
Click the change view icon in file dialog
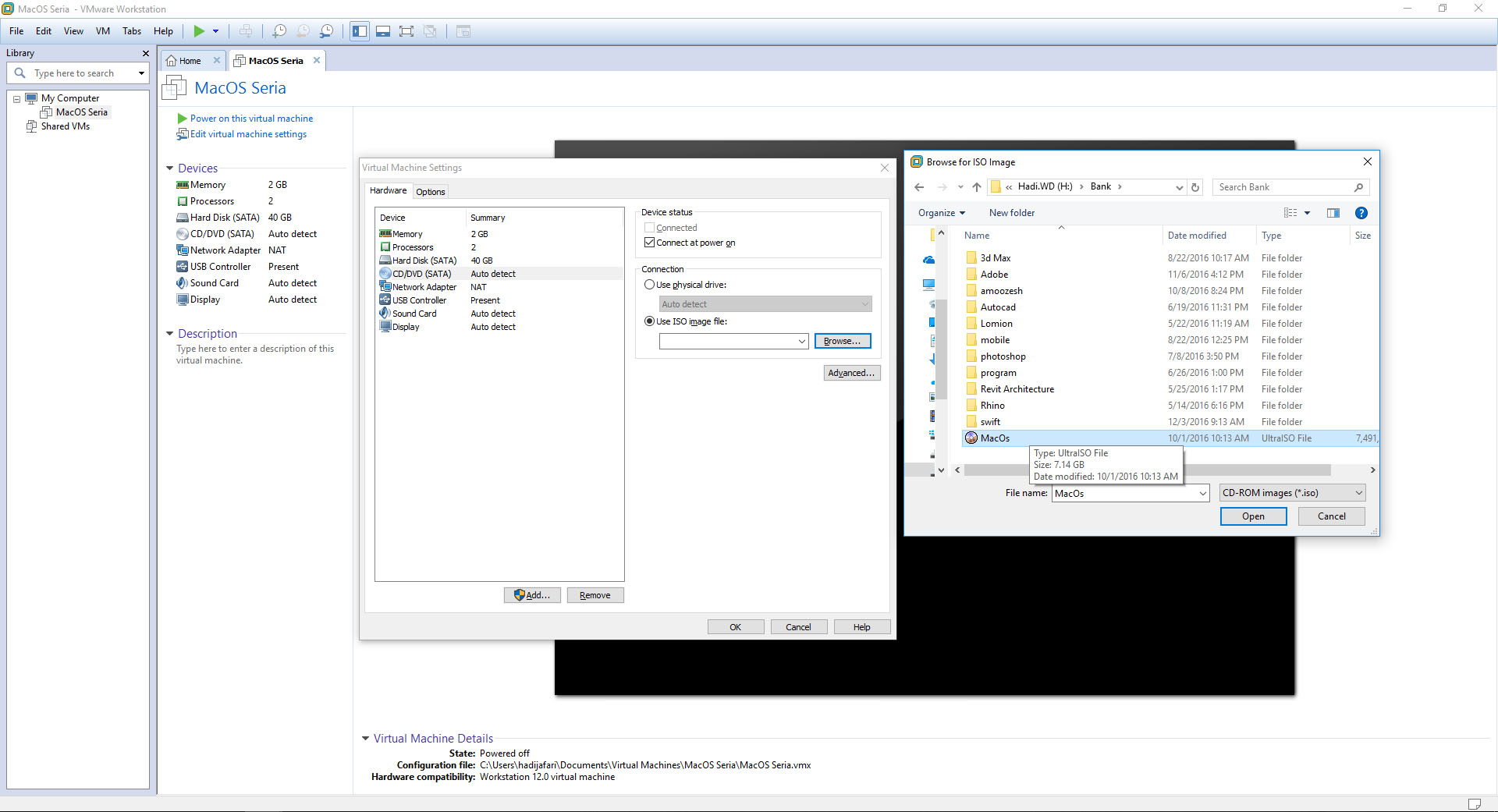pyautogui.click(x=1290, y=213)
